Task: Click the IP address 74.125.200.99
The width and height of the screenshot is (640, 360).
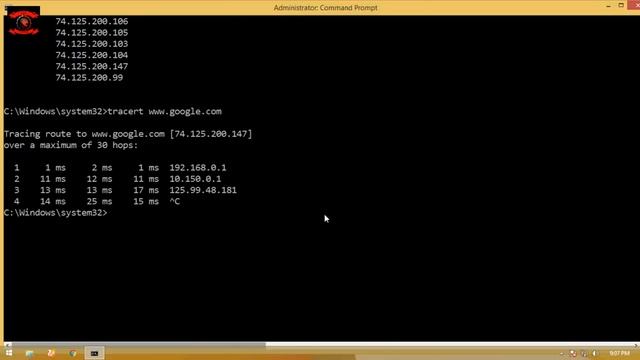Action: point(89,78)
